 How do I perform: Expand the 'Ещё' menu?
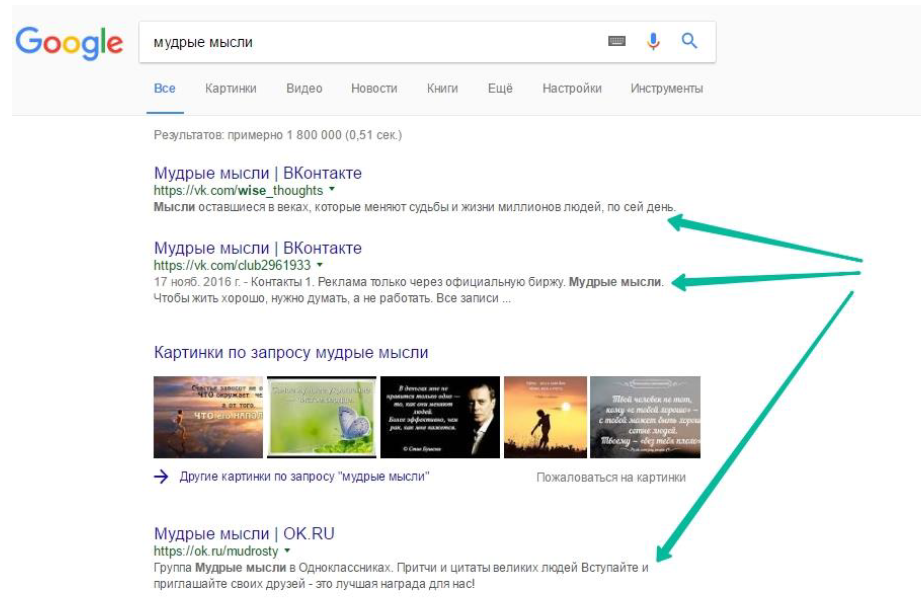500,89
